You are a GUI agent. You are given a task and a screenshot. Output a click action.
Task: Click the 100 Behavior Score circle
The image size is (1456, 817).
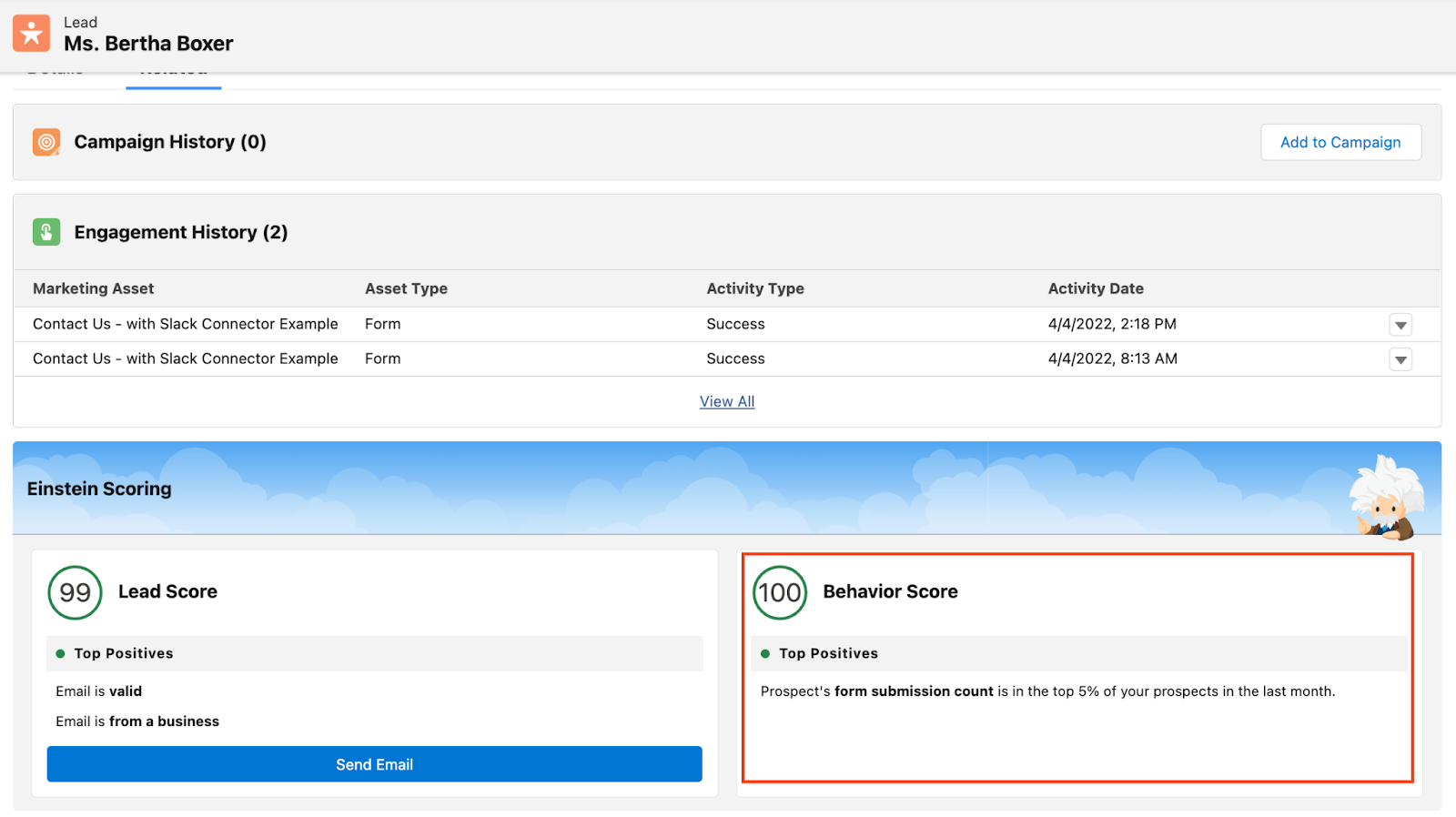point(780,592)
